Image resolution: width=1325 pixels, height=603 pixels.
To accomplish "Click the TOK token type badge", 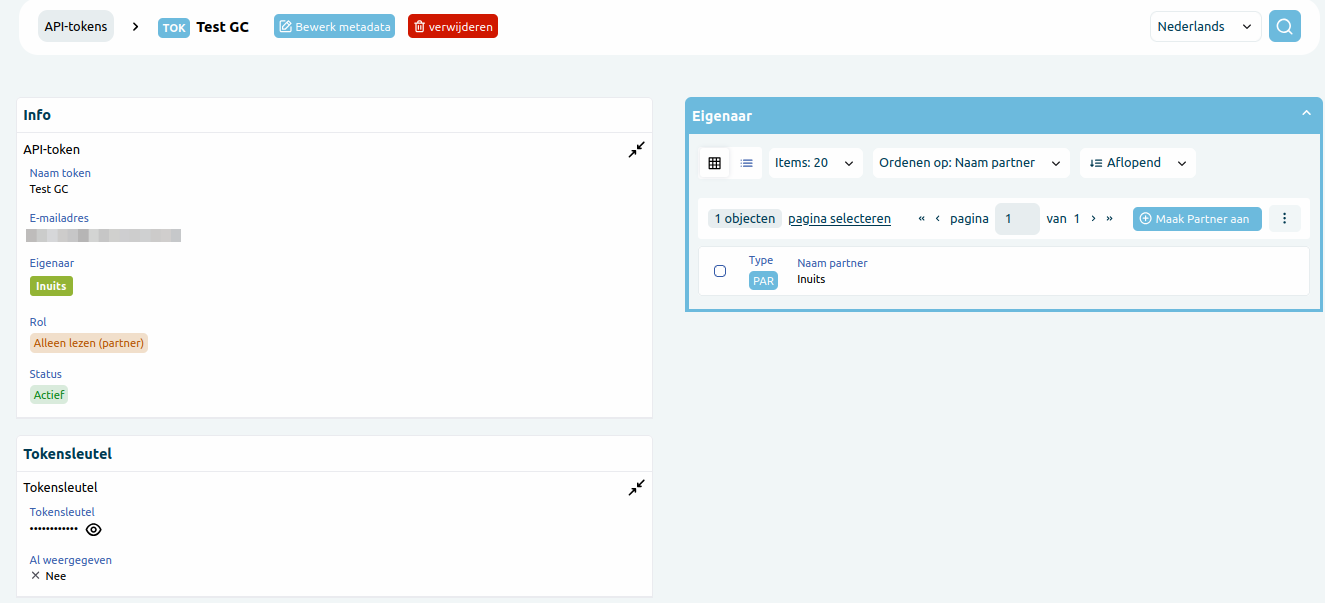I will pos(174,28).
